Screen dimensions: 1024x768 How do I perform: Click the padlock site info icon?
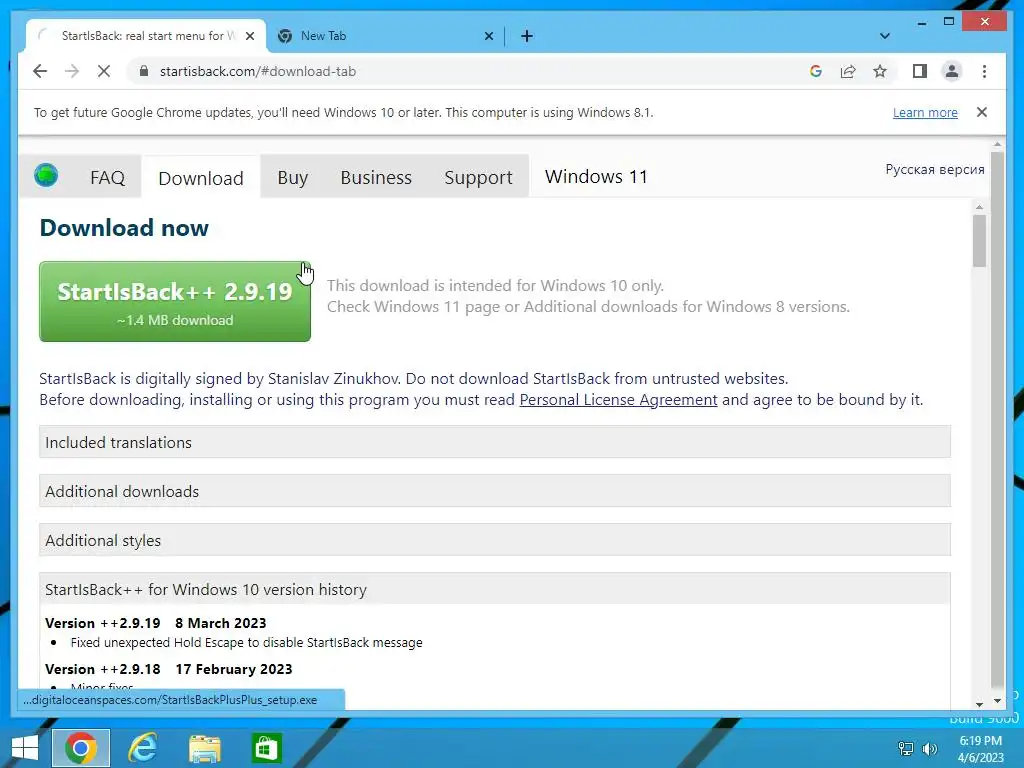pyautogui.click(x=144, y=71)
